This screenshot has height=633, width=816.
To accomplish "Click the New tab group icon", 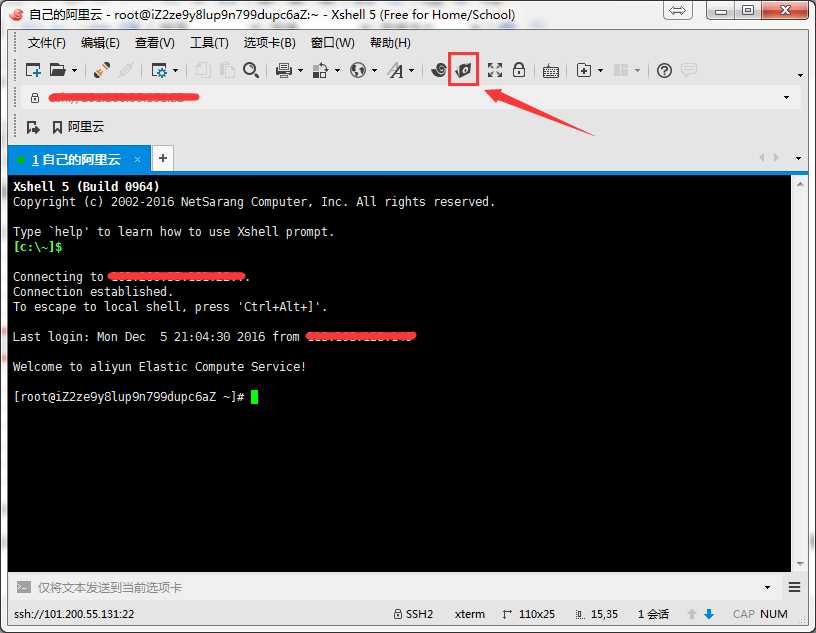I will click(x=584, y=70).
